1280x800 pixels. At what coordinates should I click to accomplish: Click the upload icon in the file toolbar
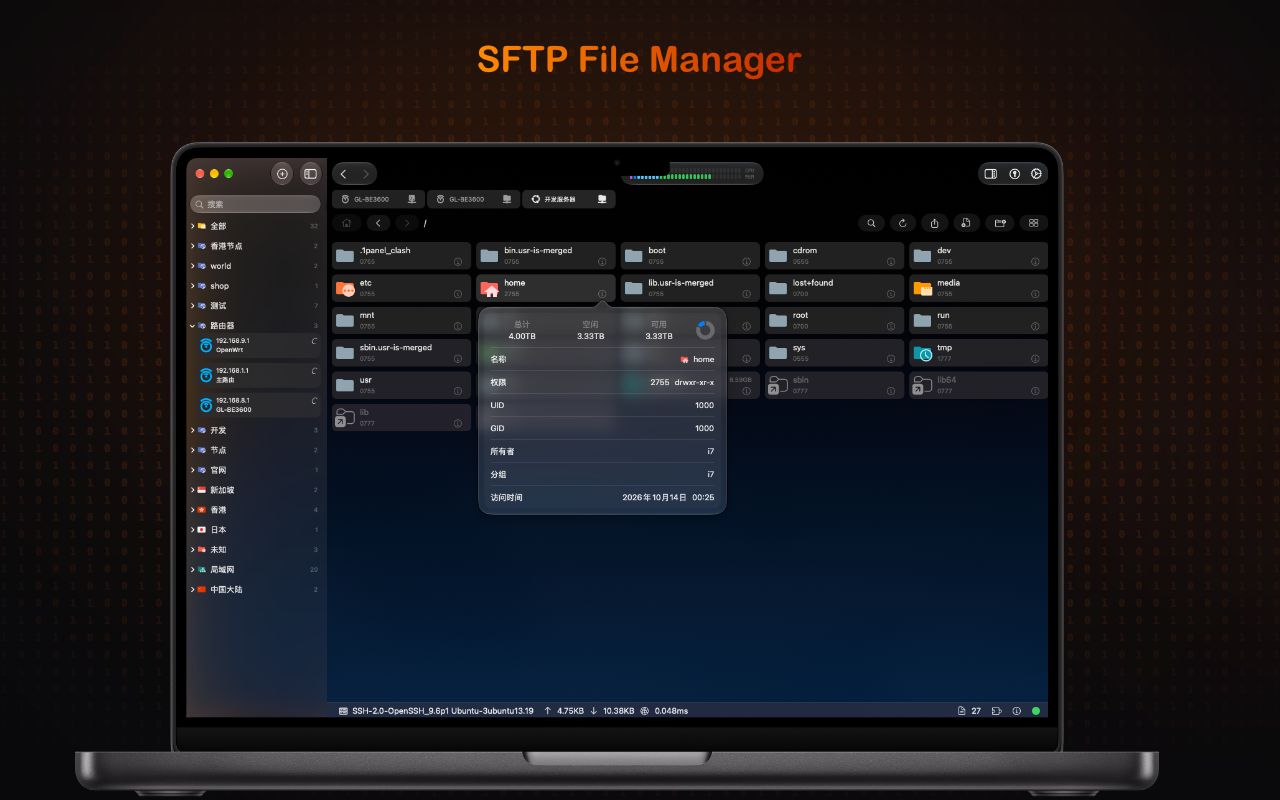(934, 223)
